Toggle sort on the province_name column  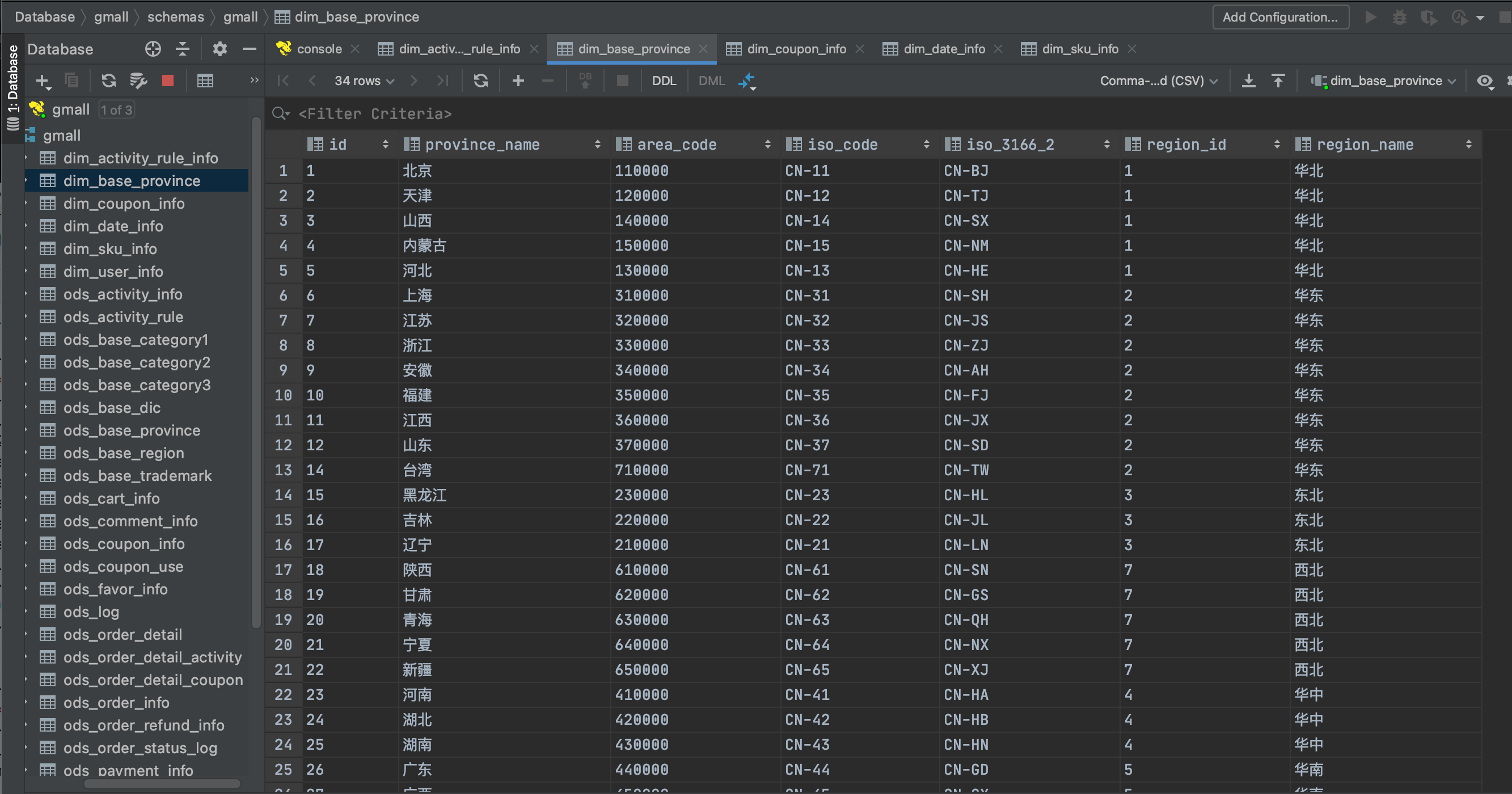597,145
